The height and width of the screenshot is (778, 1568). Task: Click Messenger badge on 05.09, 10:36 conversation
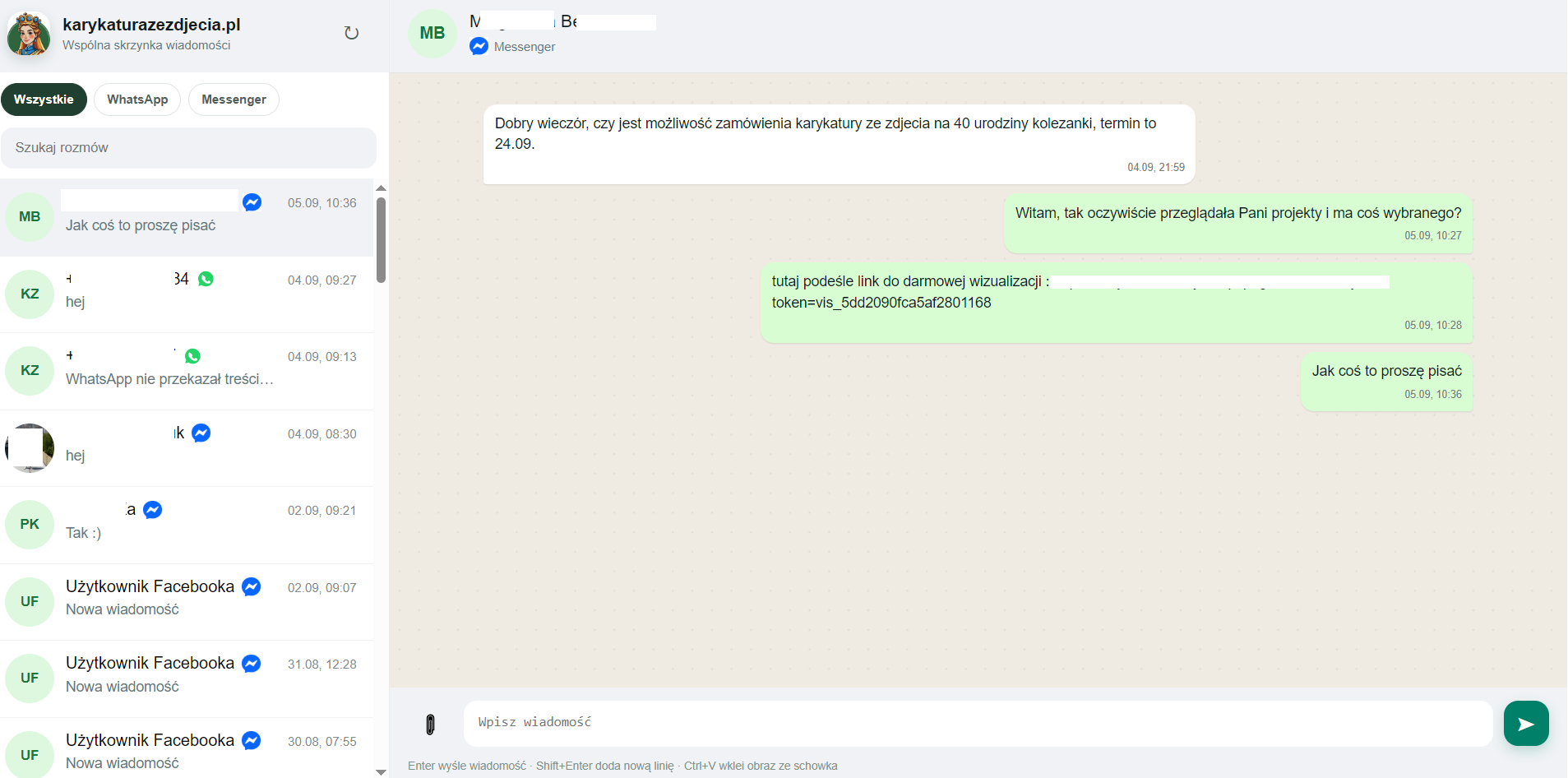[252, 202]
